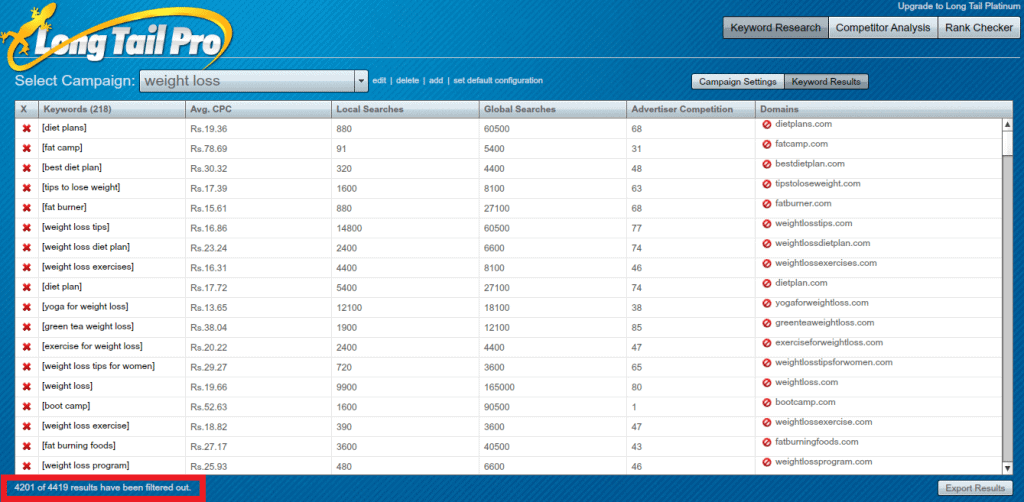Image resolution: width=1024 pixels, height=502 pixels.
Task: Click the exerciseforweightloss.com domain text
Action: pos(828,343)
